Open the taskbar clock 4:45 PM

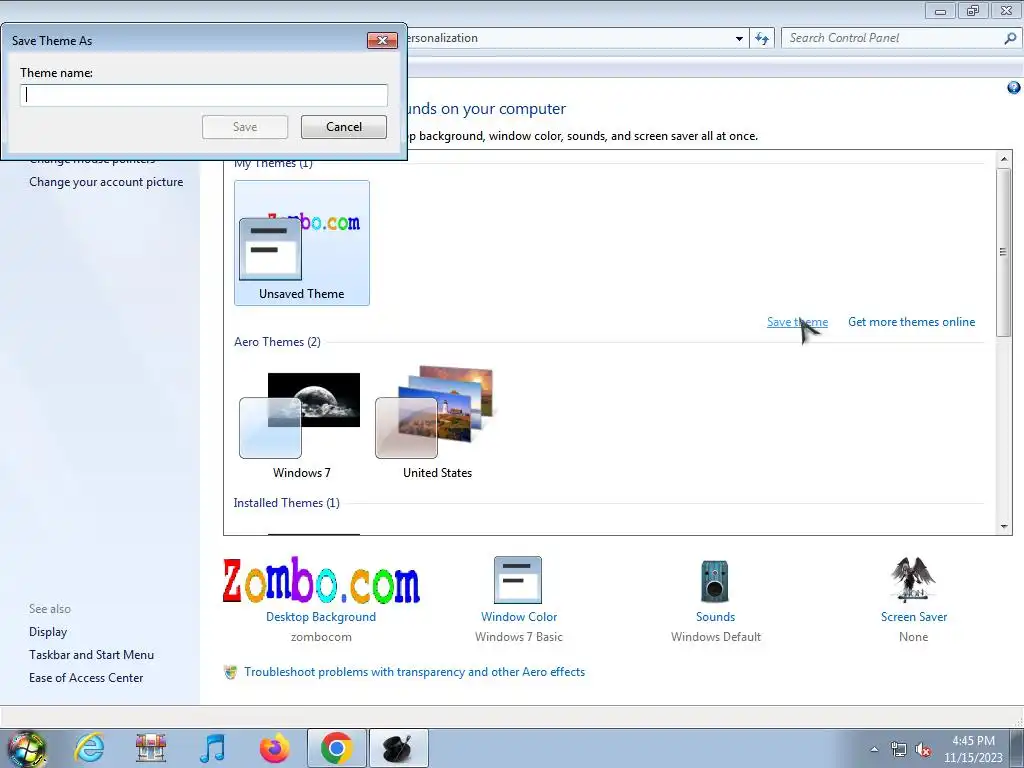pyautogui.click(x=973, y=748)
